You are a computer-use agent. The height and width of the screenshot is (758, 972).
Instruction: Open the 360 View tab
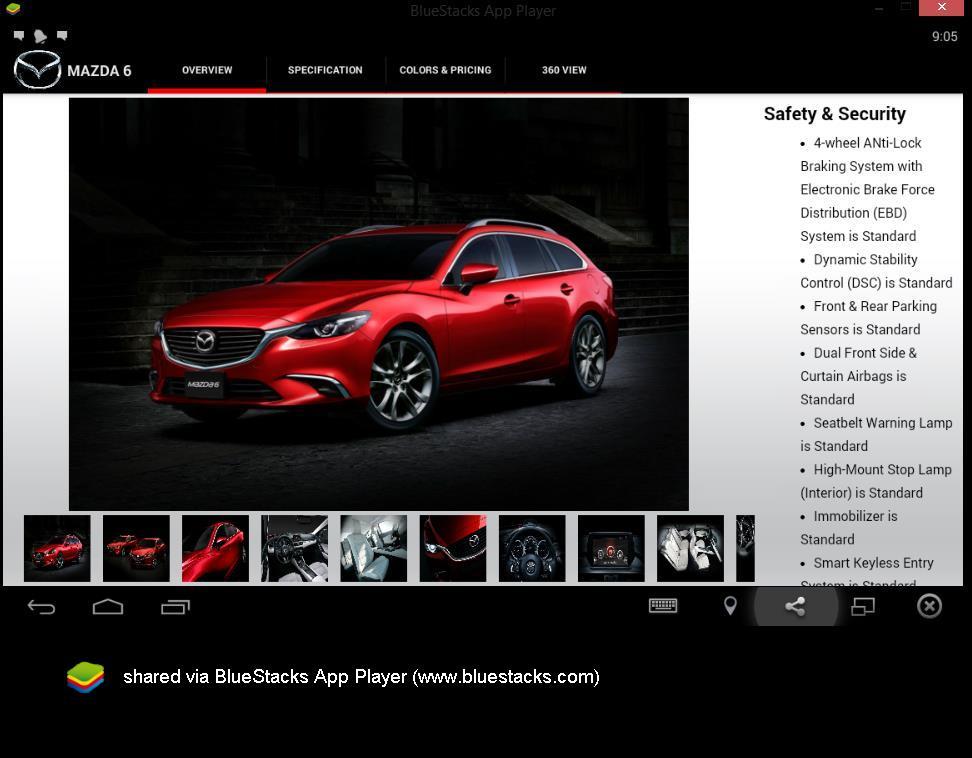[x=564, y=70]
